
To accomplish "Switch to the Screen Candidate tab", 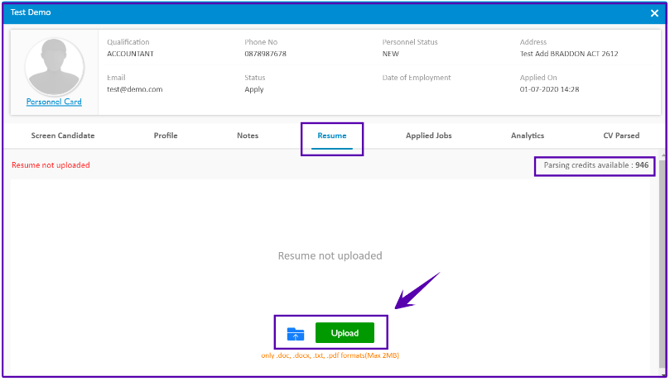I will [63, 135].
